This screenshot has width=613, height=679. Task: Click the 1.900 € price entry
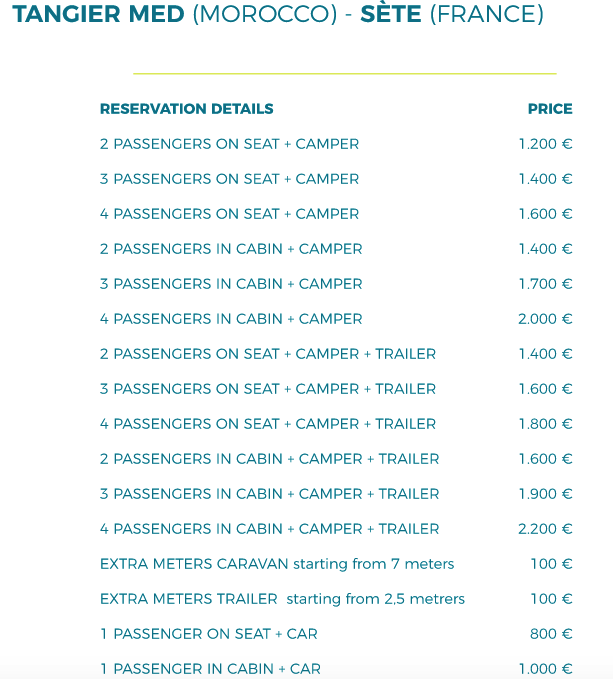click(x=545, y=494)
